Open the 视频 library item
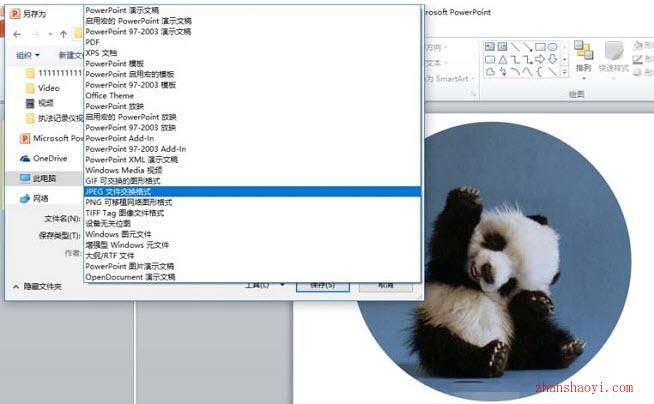 [40, 103]
